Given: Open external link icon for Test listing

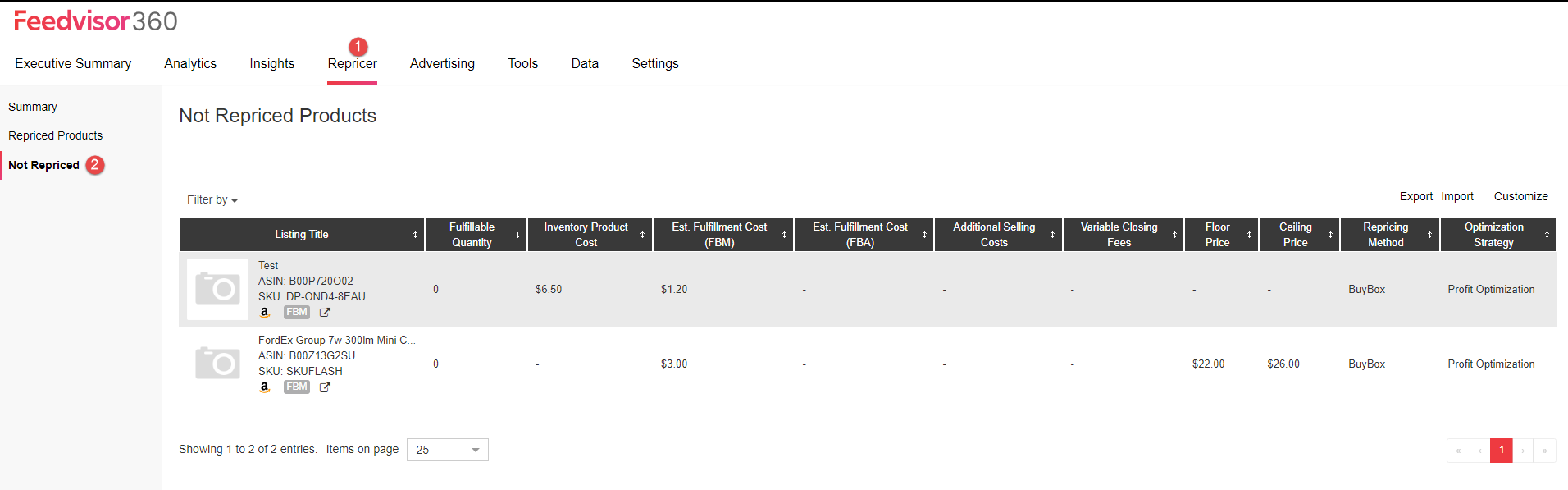Looking at the screenshot, I should click(325, 313).
